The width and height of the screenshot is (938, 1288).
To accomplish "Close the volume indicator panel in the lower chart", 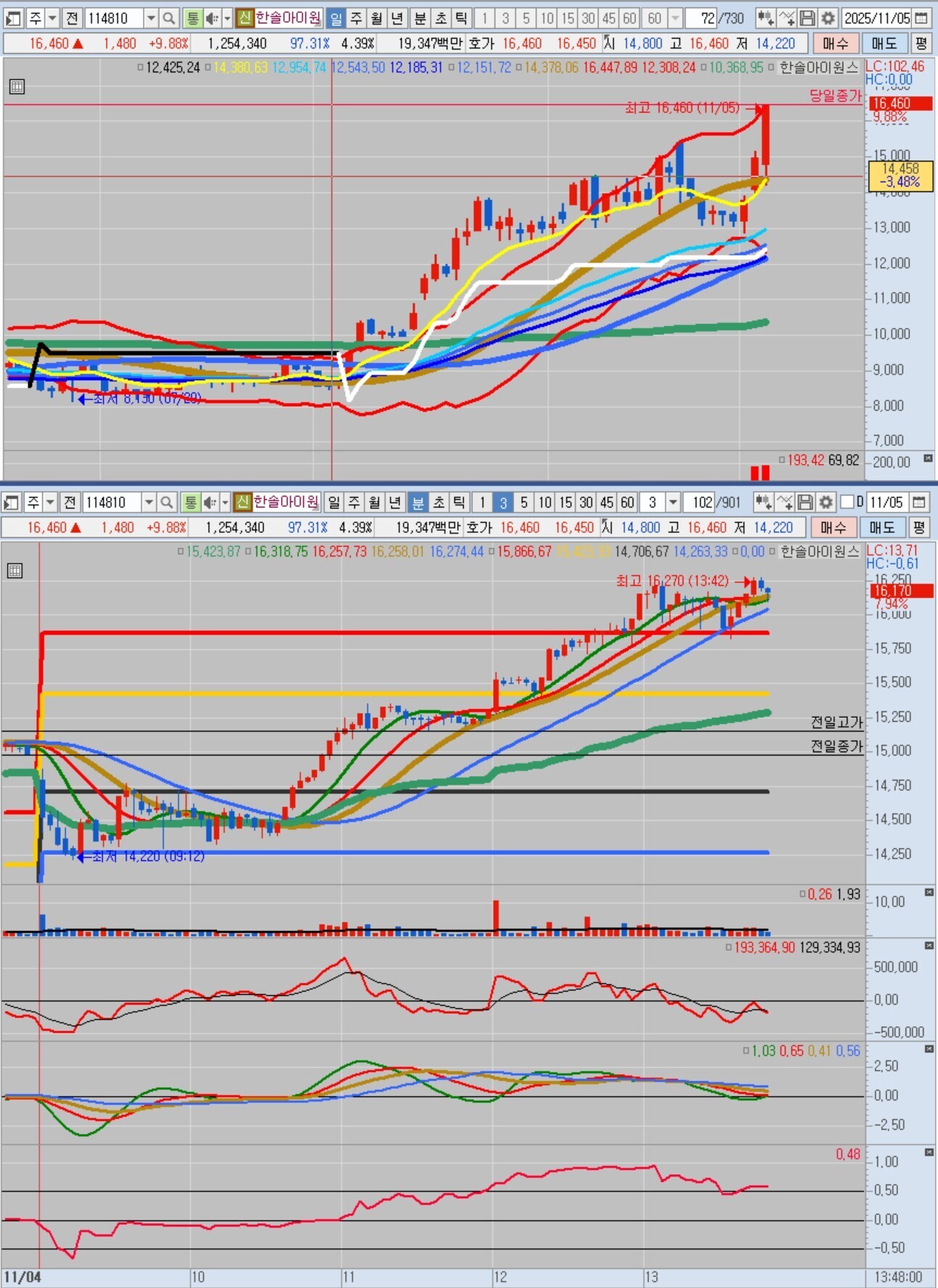I will click(929, 892).
